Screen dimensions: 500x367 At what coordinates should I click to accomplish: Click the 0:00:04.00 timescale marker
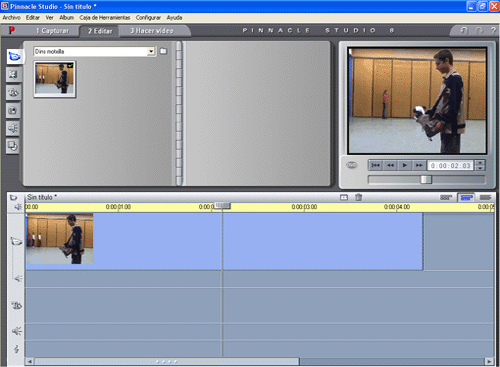397,207
